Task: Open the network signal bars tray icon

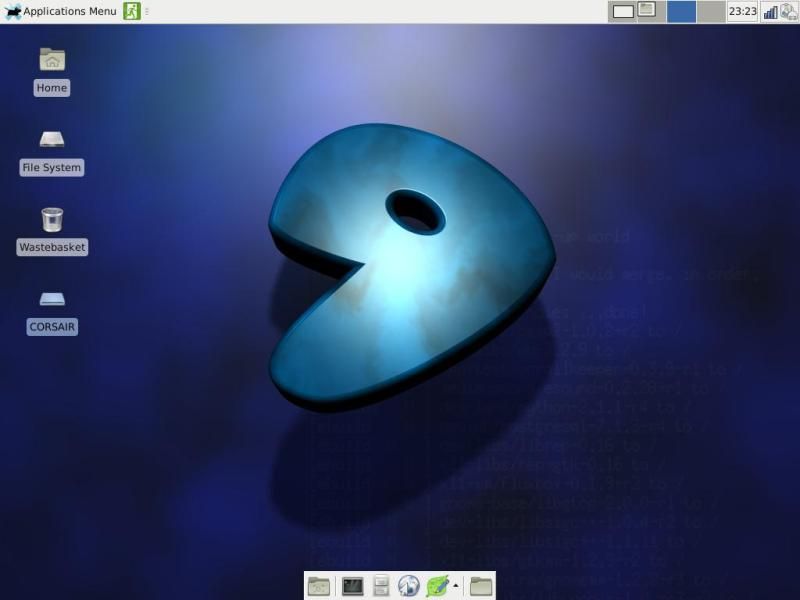Action: point(770,12)
